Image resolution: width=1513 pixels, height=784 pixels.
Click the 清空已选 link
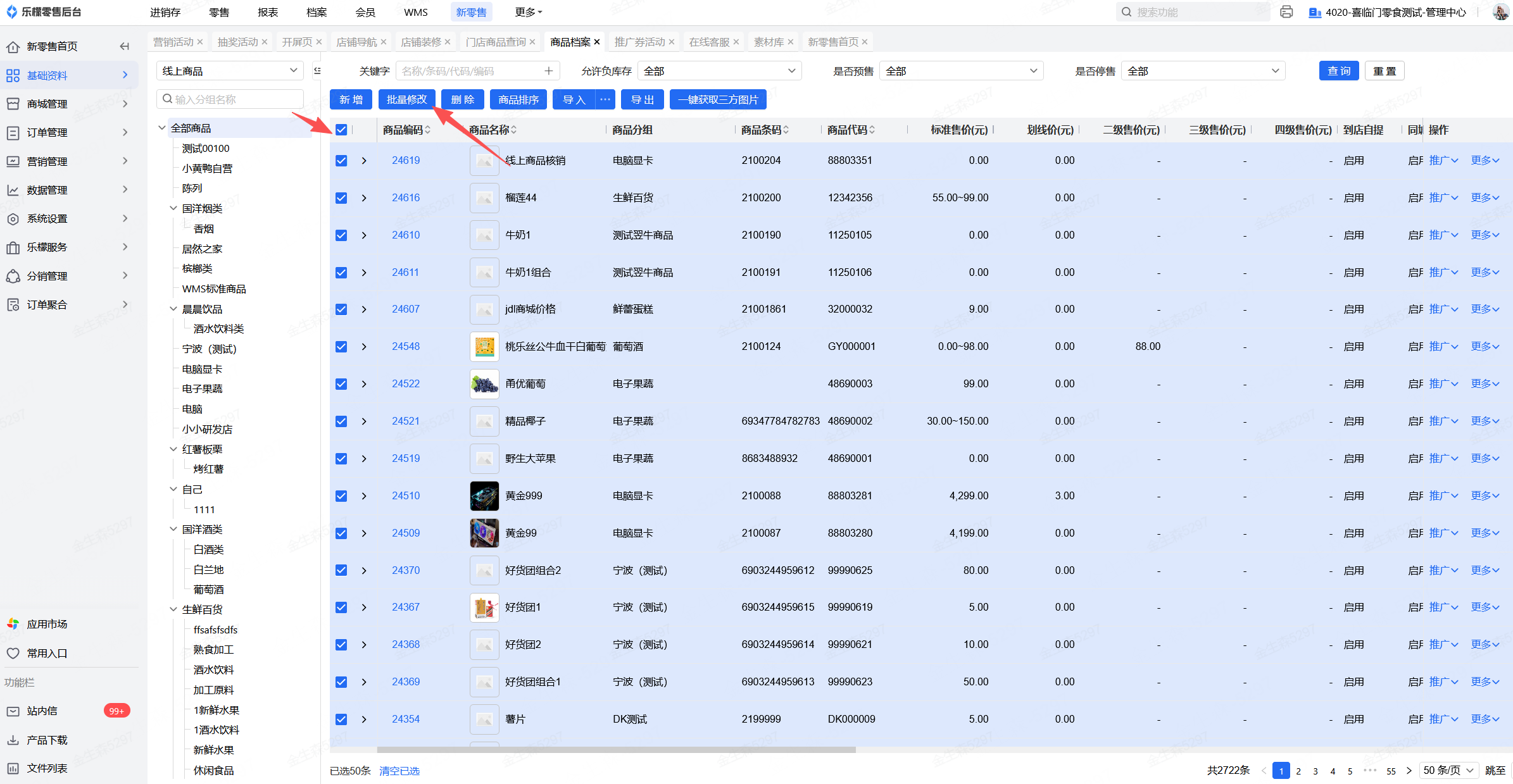tap(399, 771)
